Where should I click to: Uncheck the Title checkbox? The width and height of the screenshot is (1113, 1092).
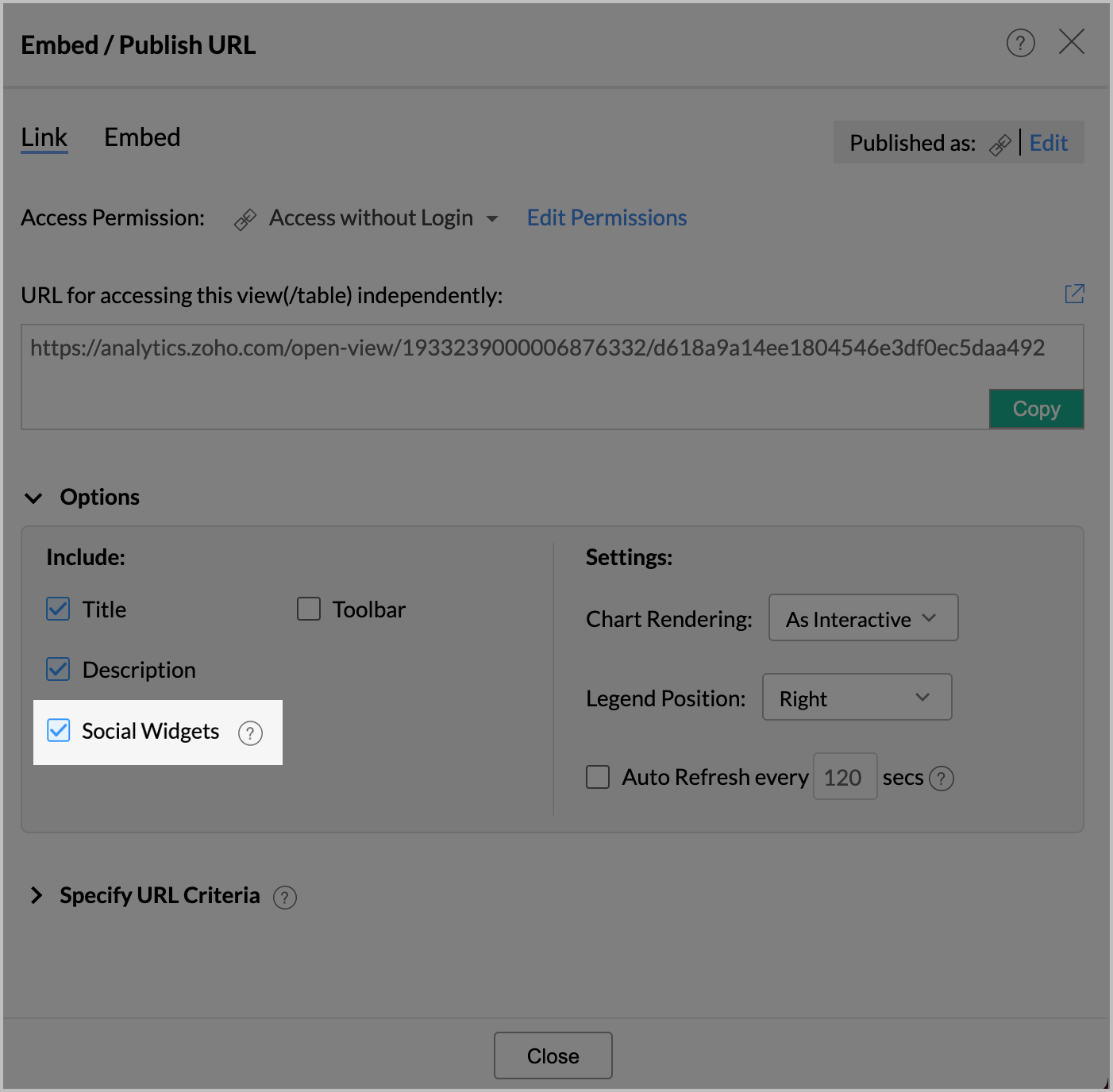58,609
